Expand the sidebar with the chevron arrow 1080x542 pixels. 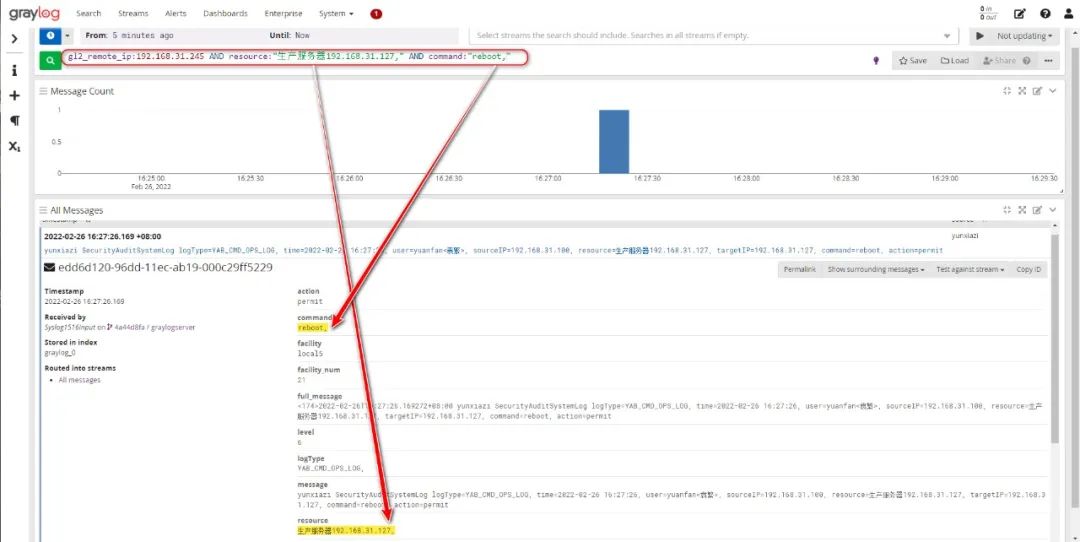tap(14, 39)
